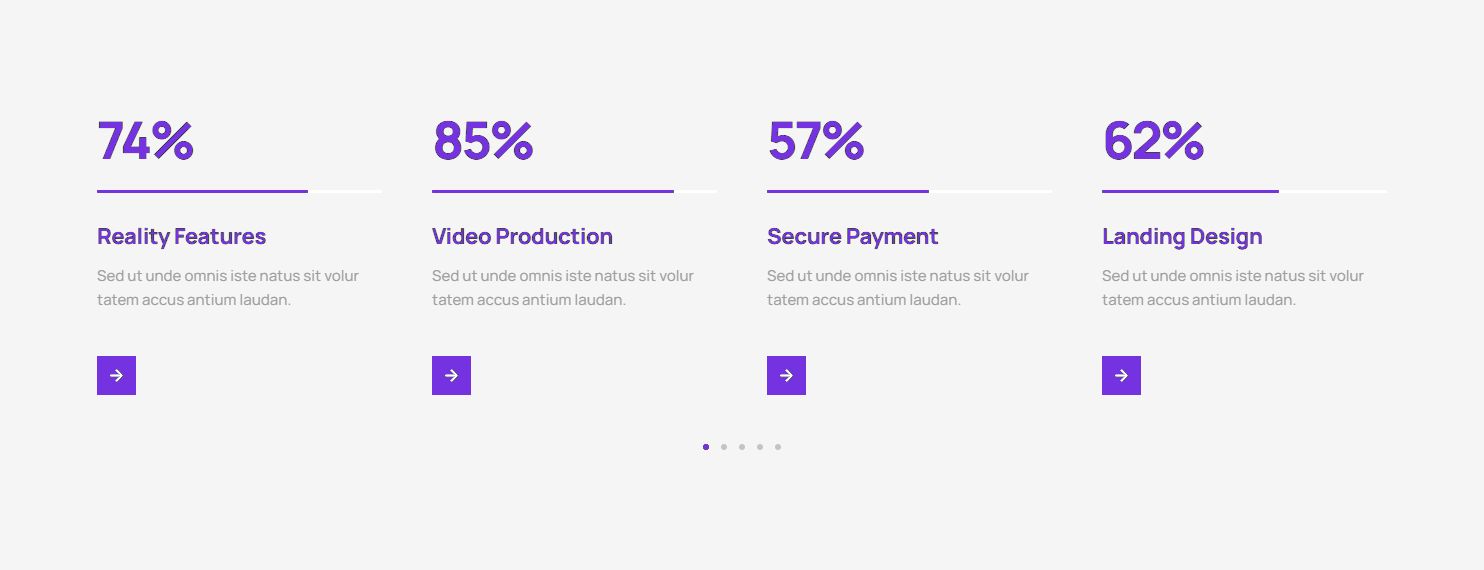The image size is (1484, 570).
Task: Click the large 85% statistic number
Action: click(x=483, y=141)
